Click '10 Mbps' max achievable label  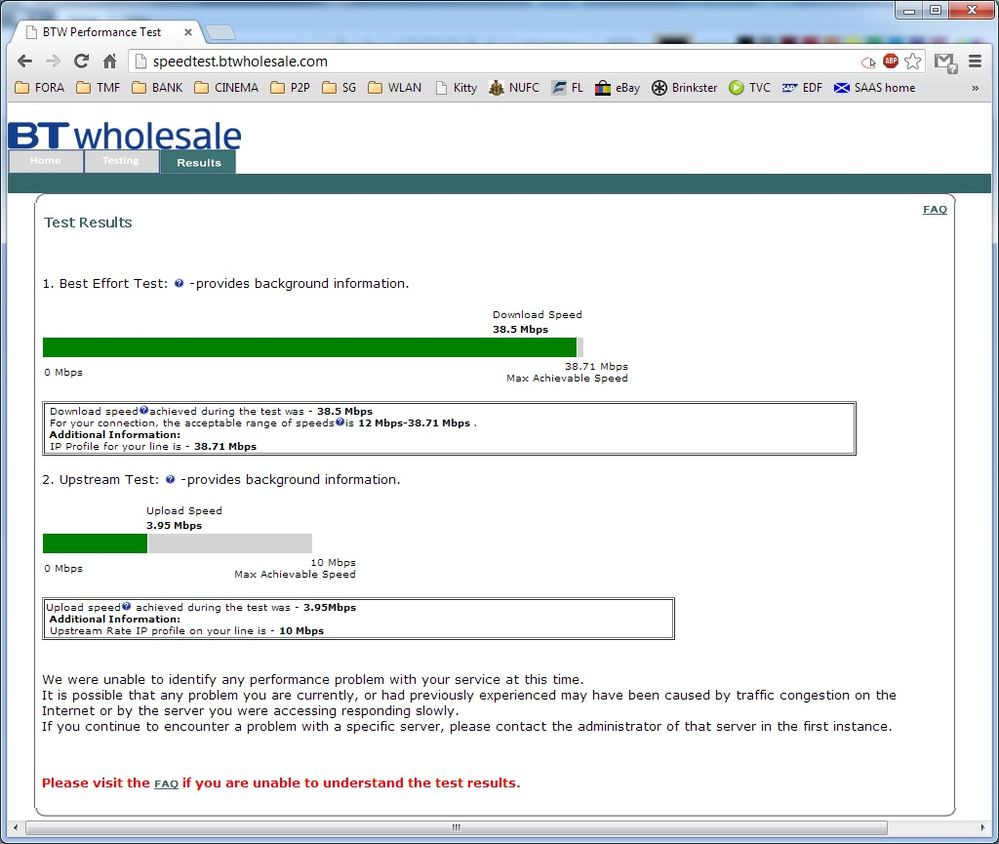click(x=333, y=562)
